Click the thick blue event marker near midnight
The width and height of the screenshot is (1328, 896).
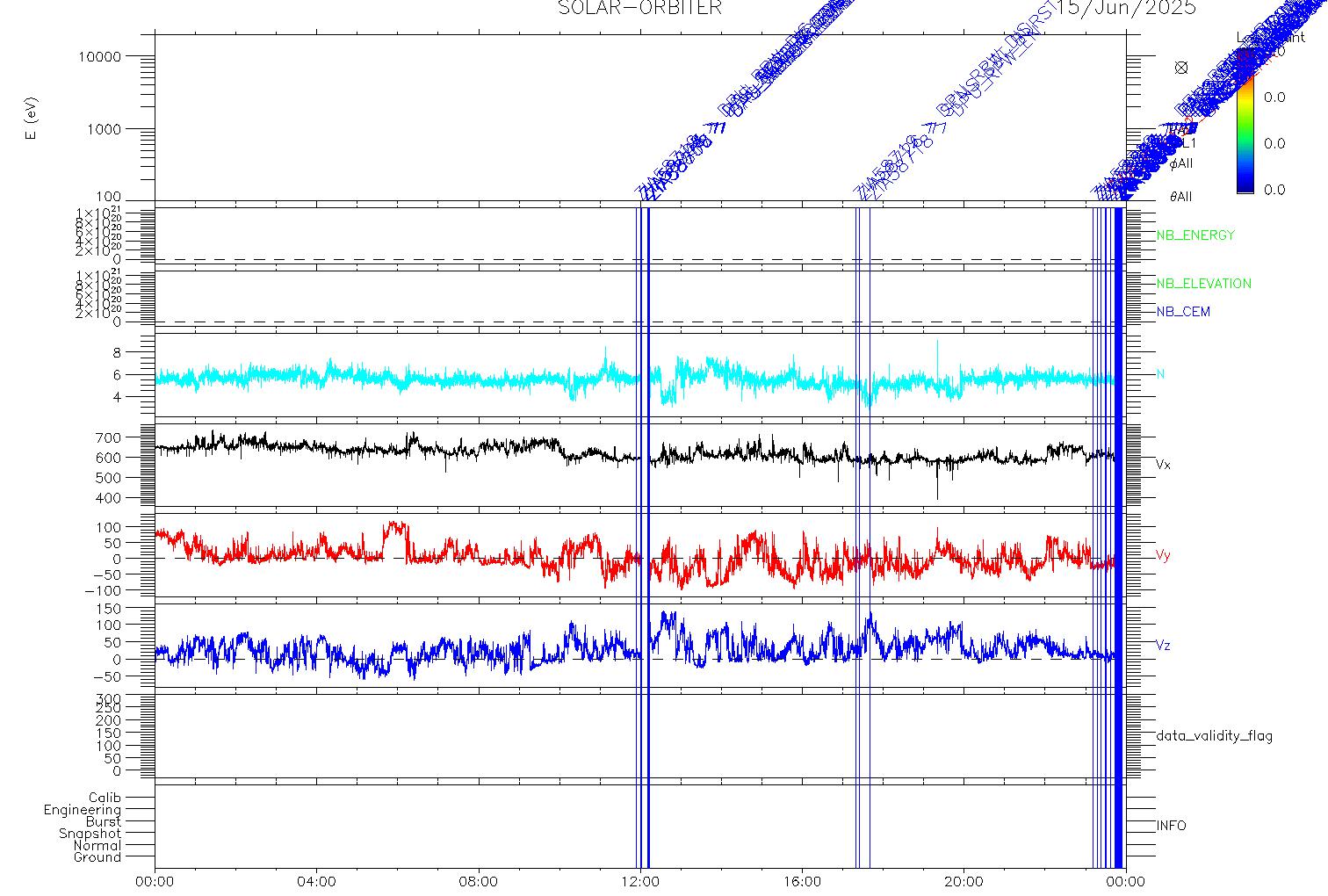click(1119, 536)
